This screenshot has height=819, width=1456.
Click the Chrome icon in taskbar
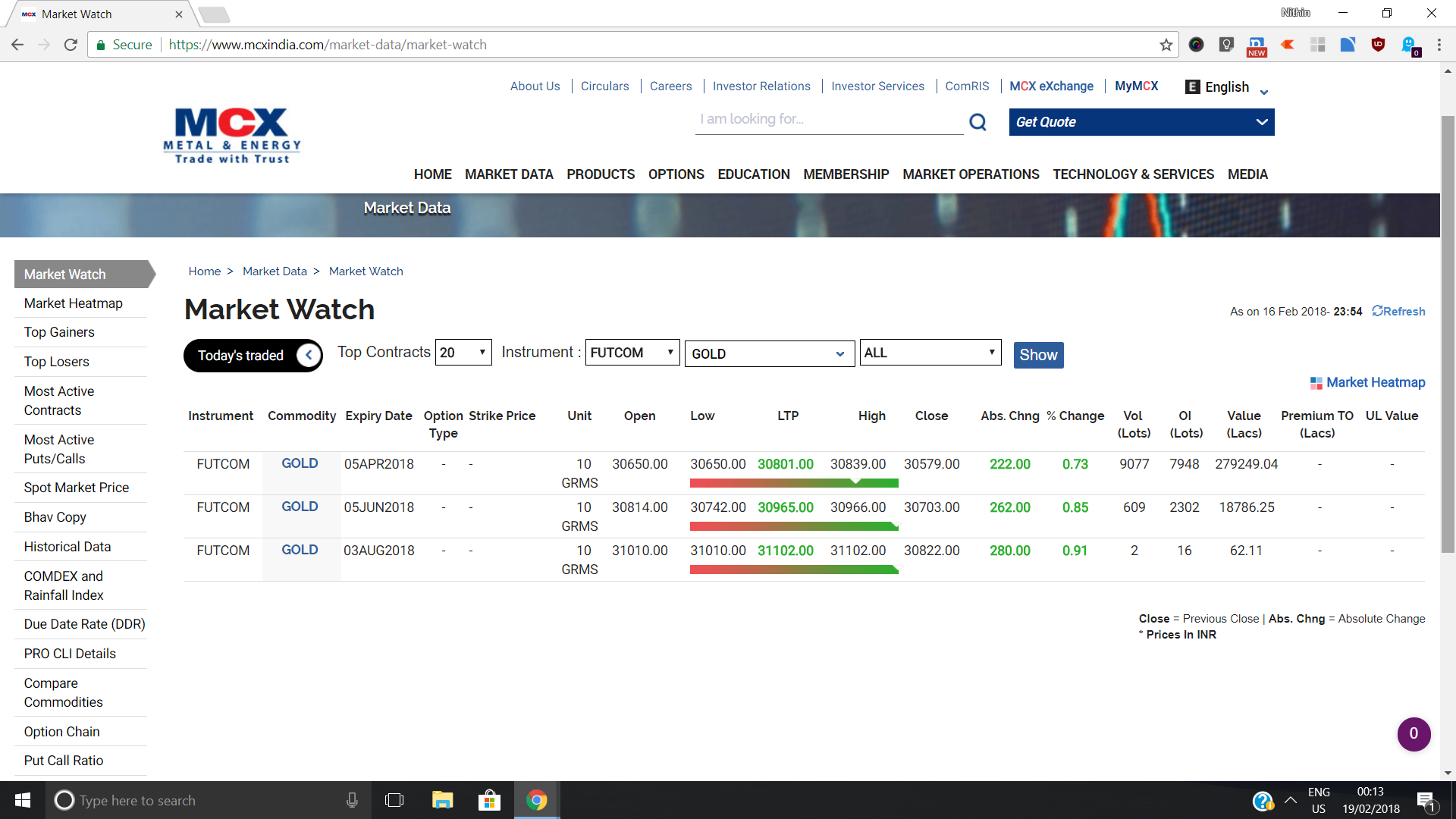point(537,800)
